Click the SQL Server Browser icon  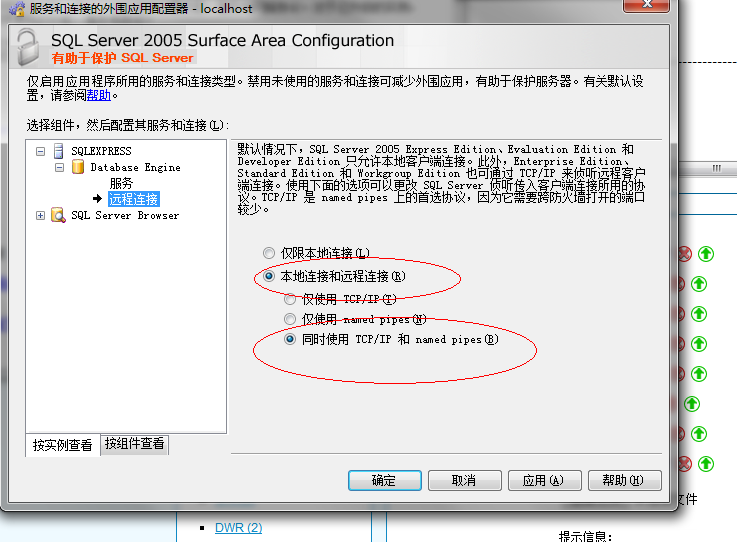tap(58, 215)
